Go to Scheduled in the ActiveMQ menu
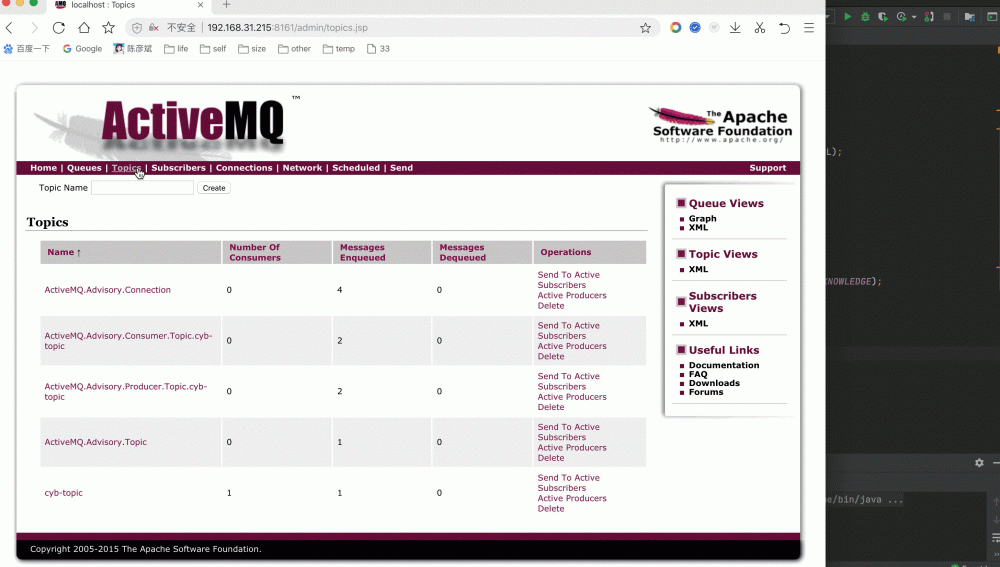 (356, 168)
